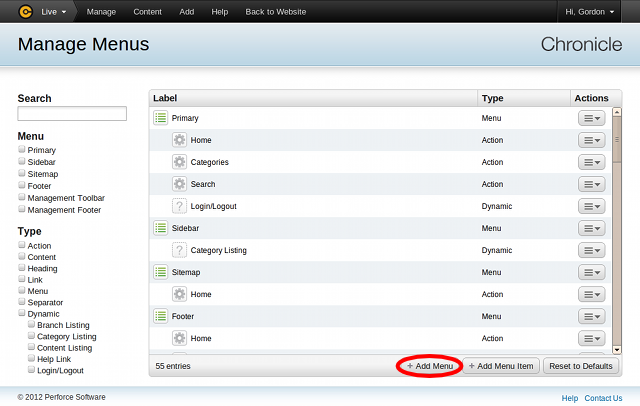Open the Manage menu in top bar

click(101, 12)
